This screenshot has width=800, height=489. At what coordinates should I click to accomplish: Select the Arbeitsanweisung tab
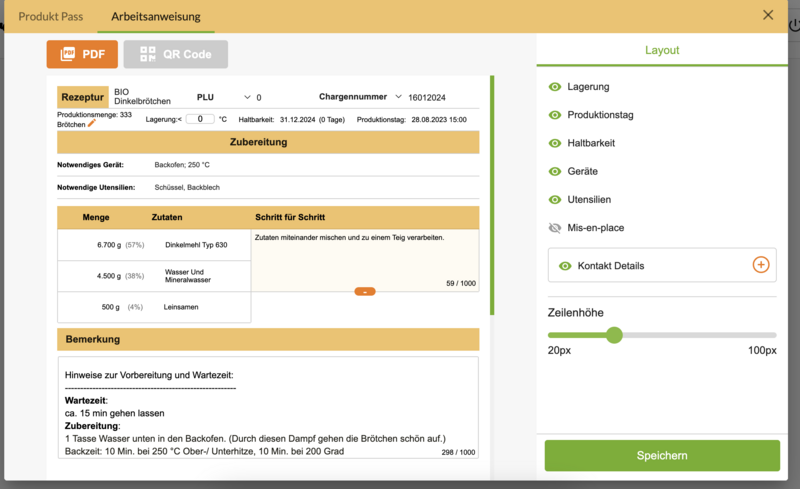point(156,16)
